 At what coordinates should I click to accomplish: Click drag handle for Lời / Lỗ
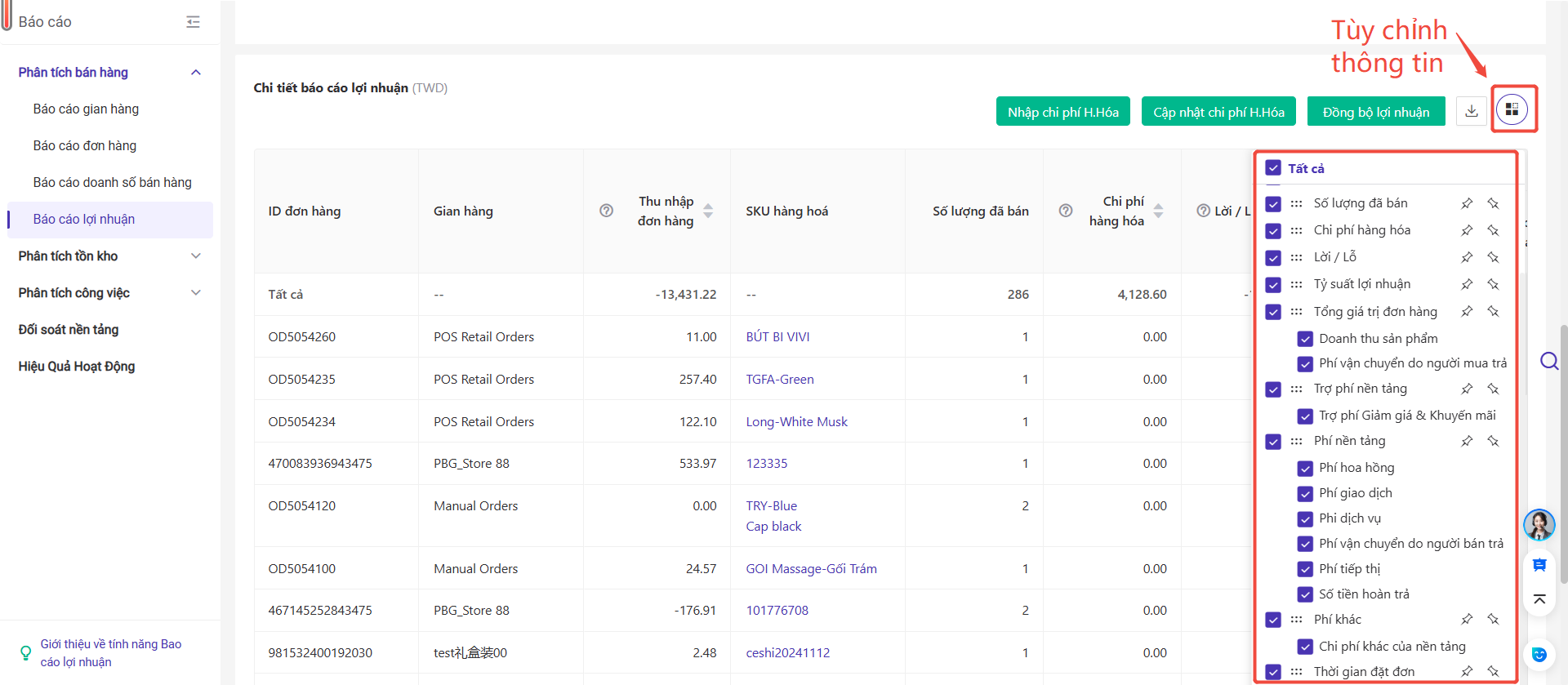pos(1296,257)
